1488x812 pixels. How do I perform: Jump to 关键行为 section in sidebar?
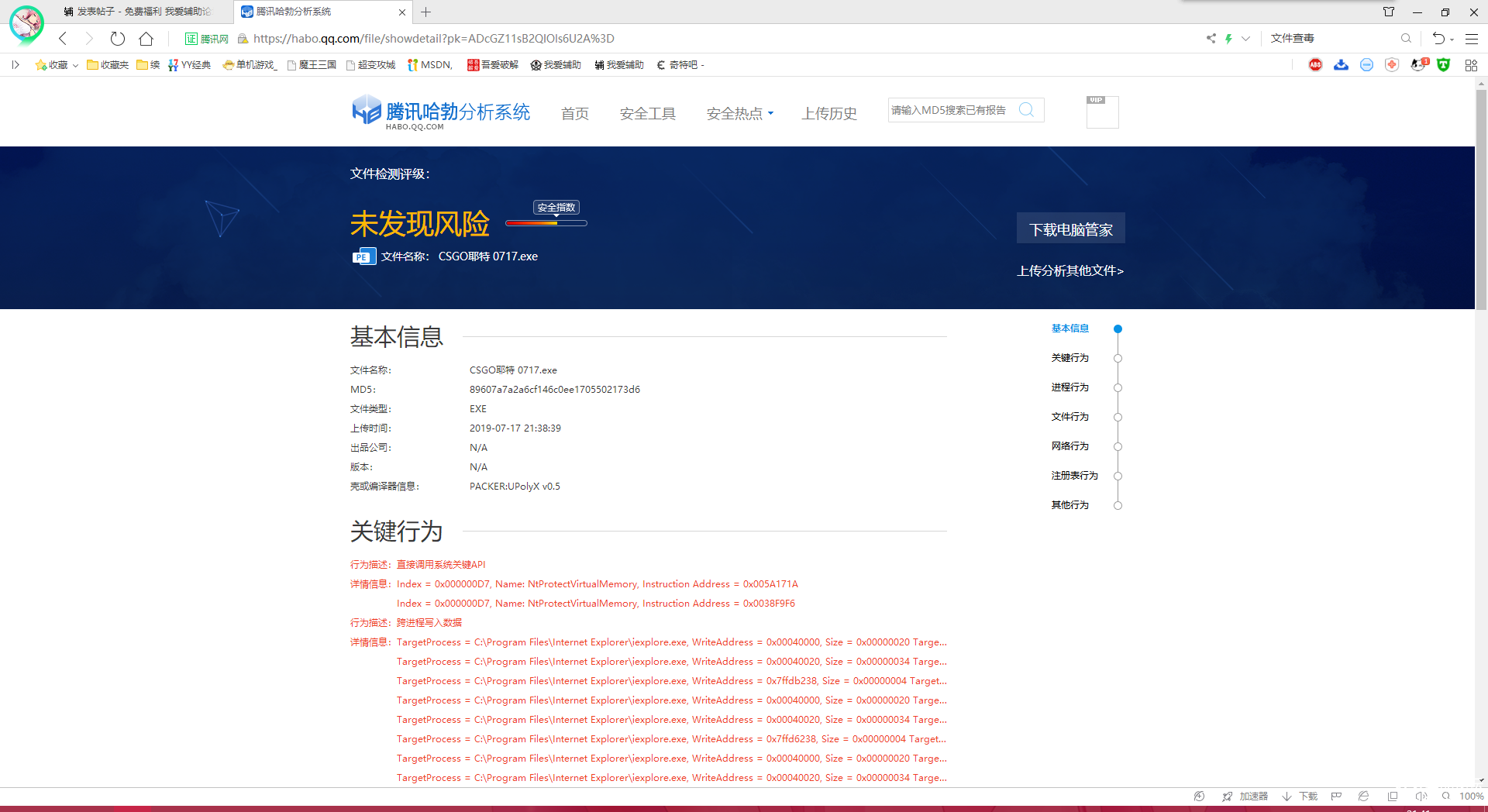point(1070,358)
